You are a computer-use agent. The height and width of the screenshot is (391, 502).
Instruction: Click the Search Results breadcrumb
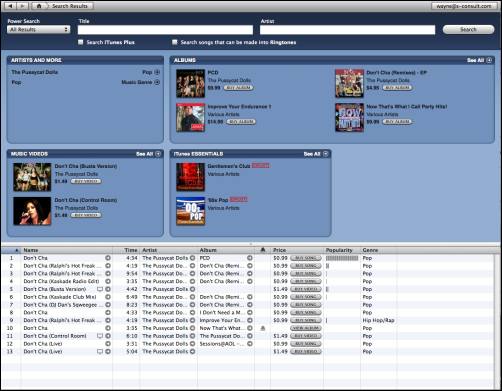click(70, 6)
